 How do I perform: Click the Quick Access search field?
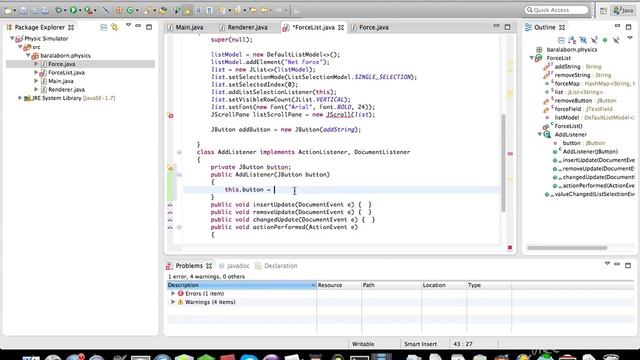click(556, 10)
